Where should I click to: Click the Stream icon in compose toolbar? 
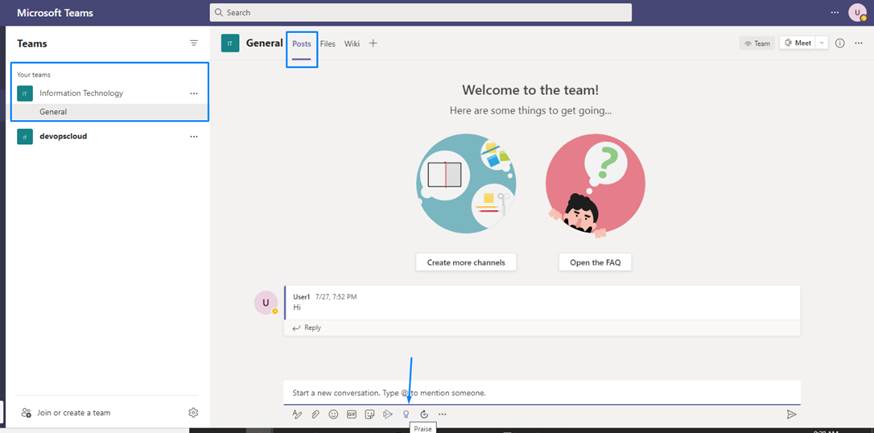tap(388, 414)
